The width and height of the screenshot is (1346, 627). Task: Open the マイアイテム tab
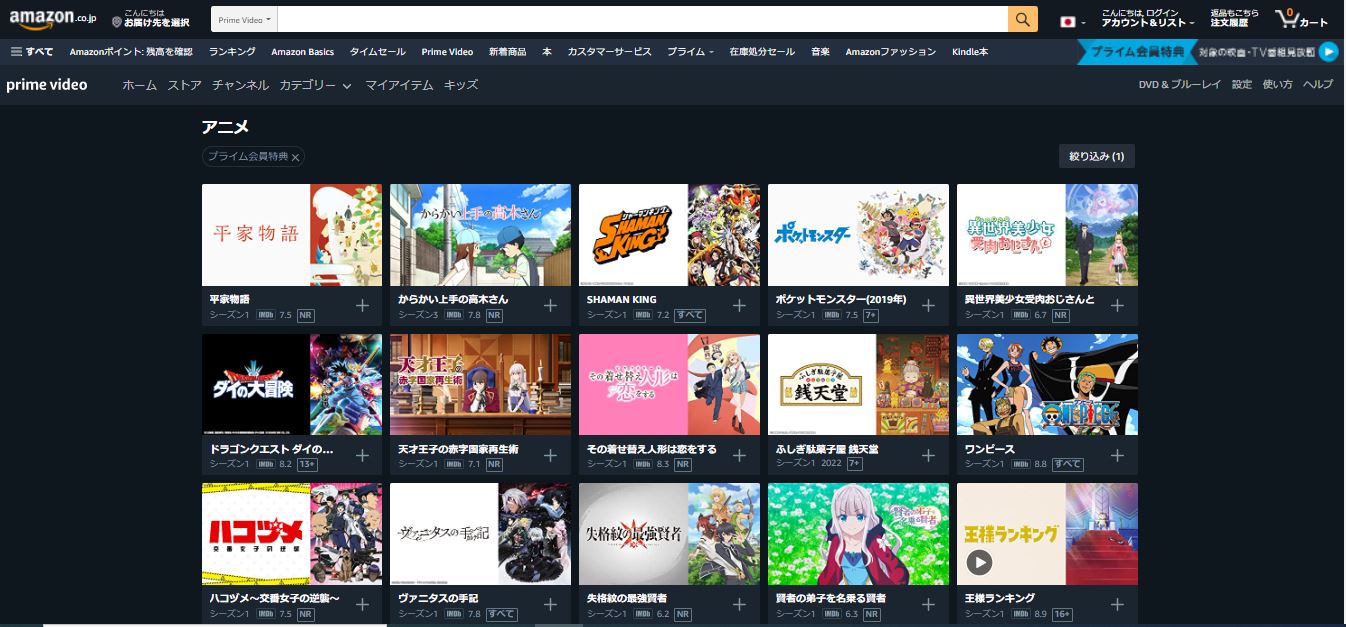point(399,85)
